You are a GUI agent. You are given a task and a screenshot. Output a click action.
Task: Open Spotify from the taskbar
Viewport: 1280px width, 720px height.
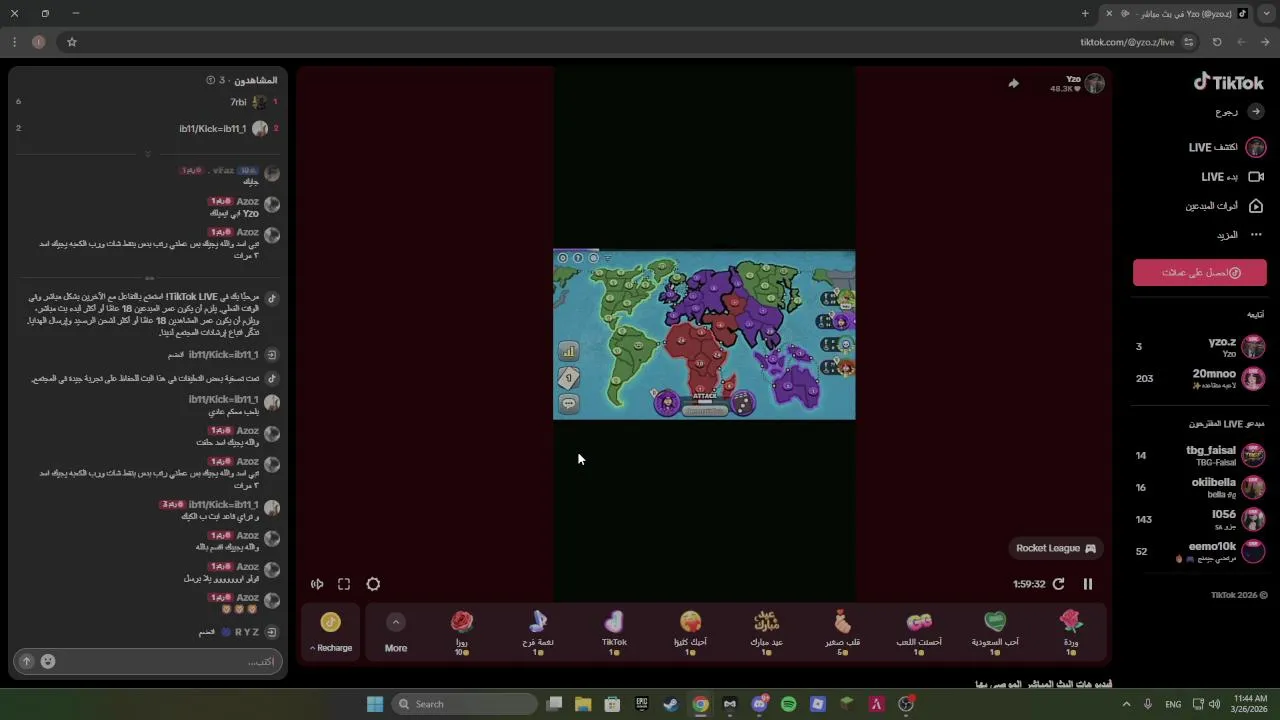point(788,704)
